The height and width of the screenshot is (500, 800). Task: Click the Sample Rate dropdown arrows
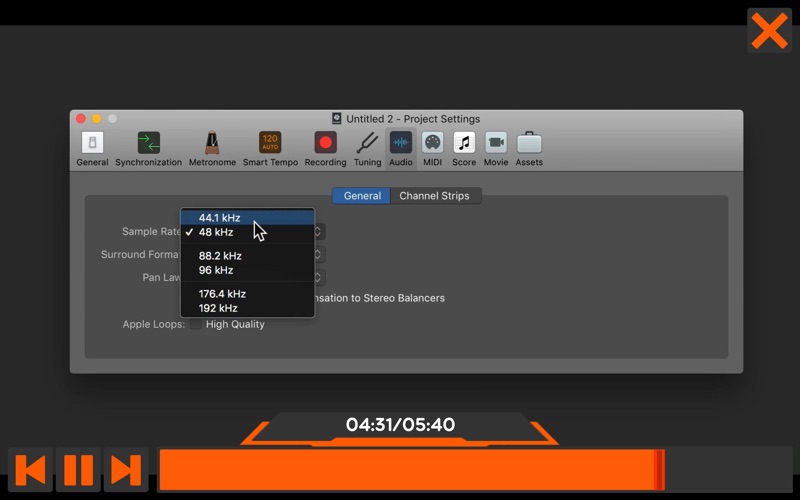(x=318, y=231)
